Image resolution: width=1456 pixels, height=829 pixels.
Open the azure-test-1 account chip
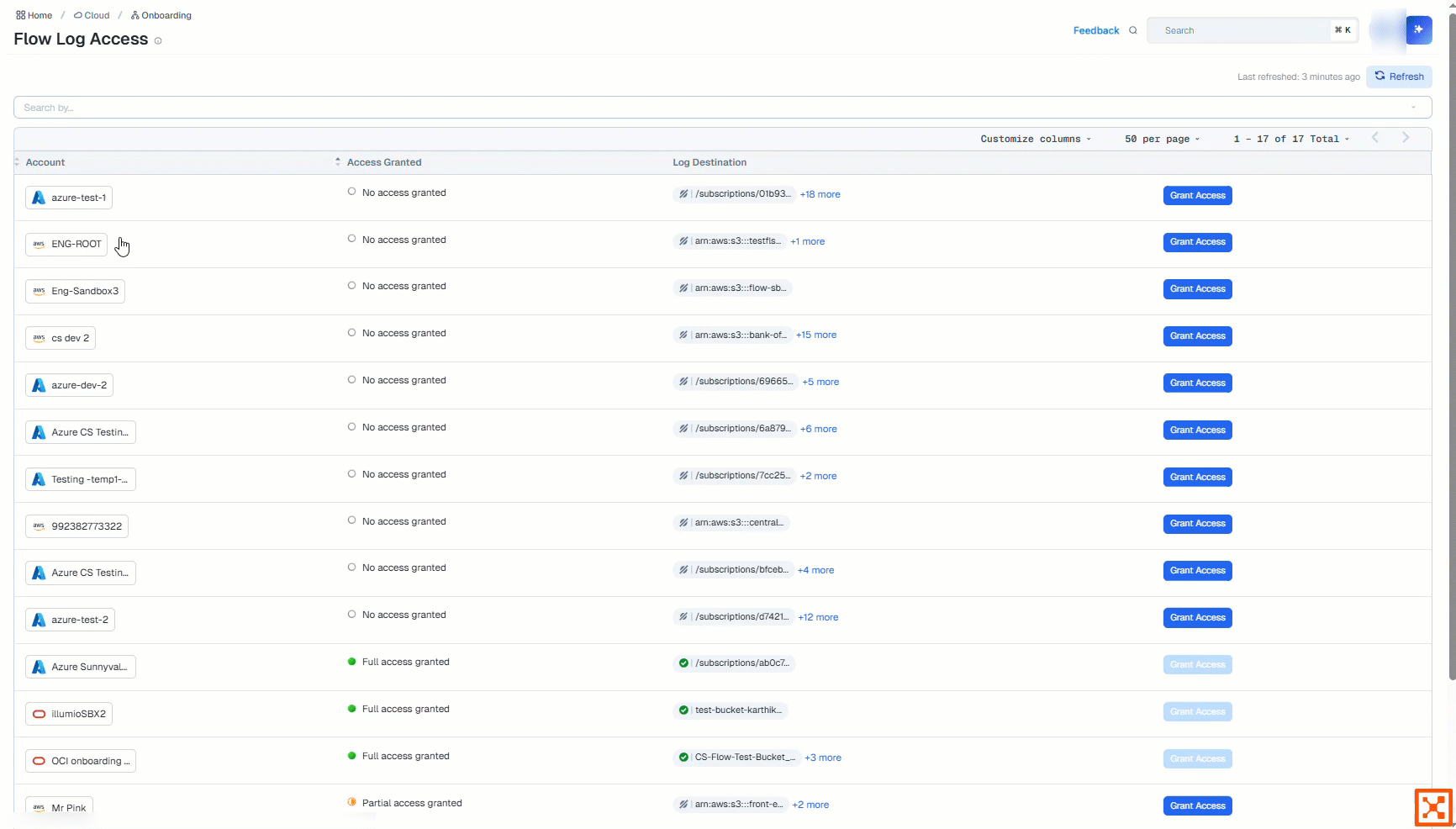[69, 198]
